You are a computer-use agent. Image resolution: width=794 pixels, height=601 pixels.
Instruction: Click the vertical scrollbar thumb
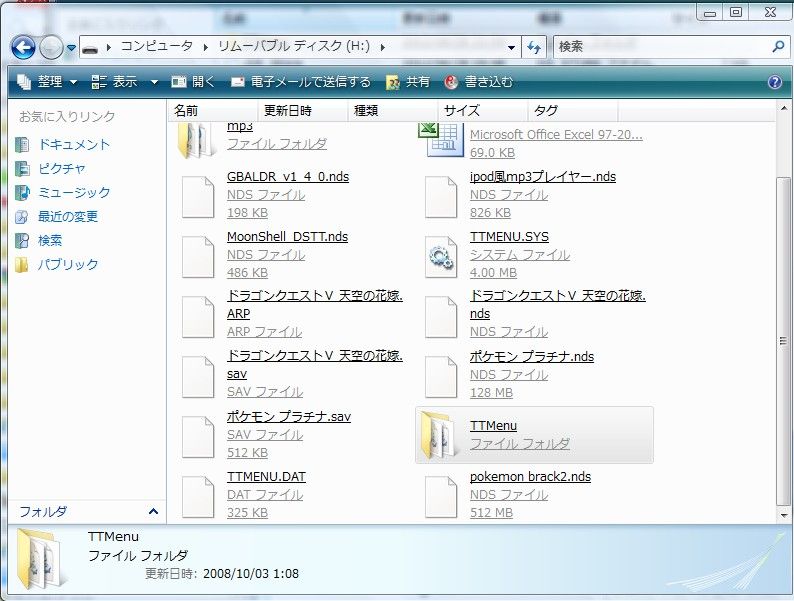tap(783, 340)
